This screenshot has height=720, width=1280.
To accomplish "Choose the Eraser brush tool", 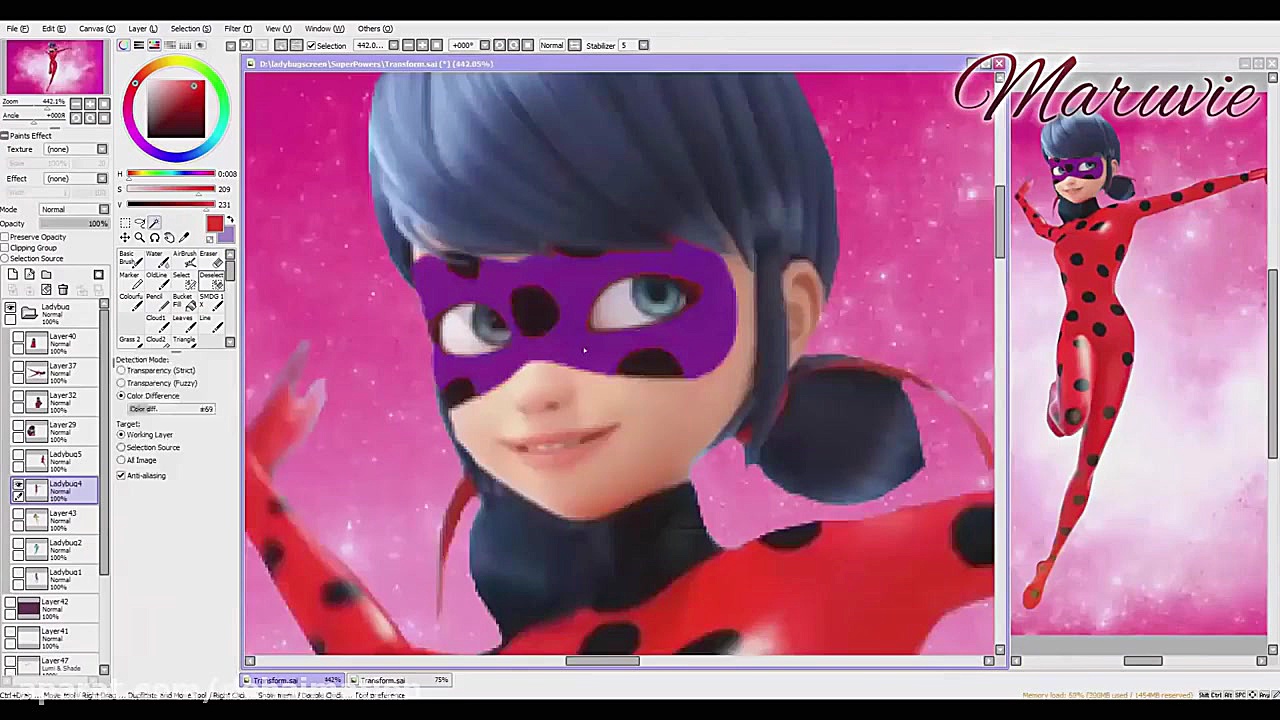I will (210, 259).
